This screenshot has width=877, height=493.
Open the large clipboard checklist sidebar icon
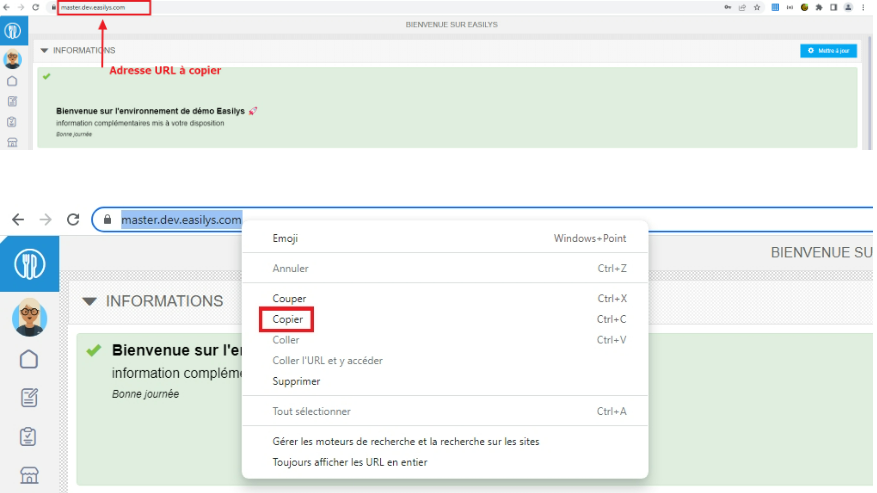click(28, 436)
